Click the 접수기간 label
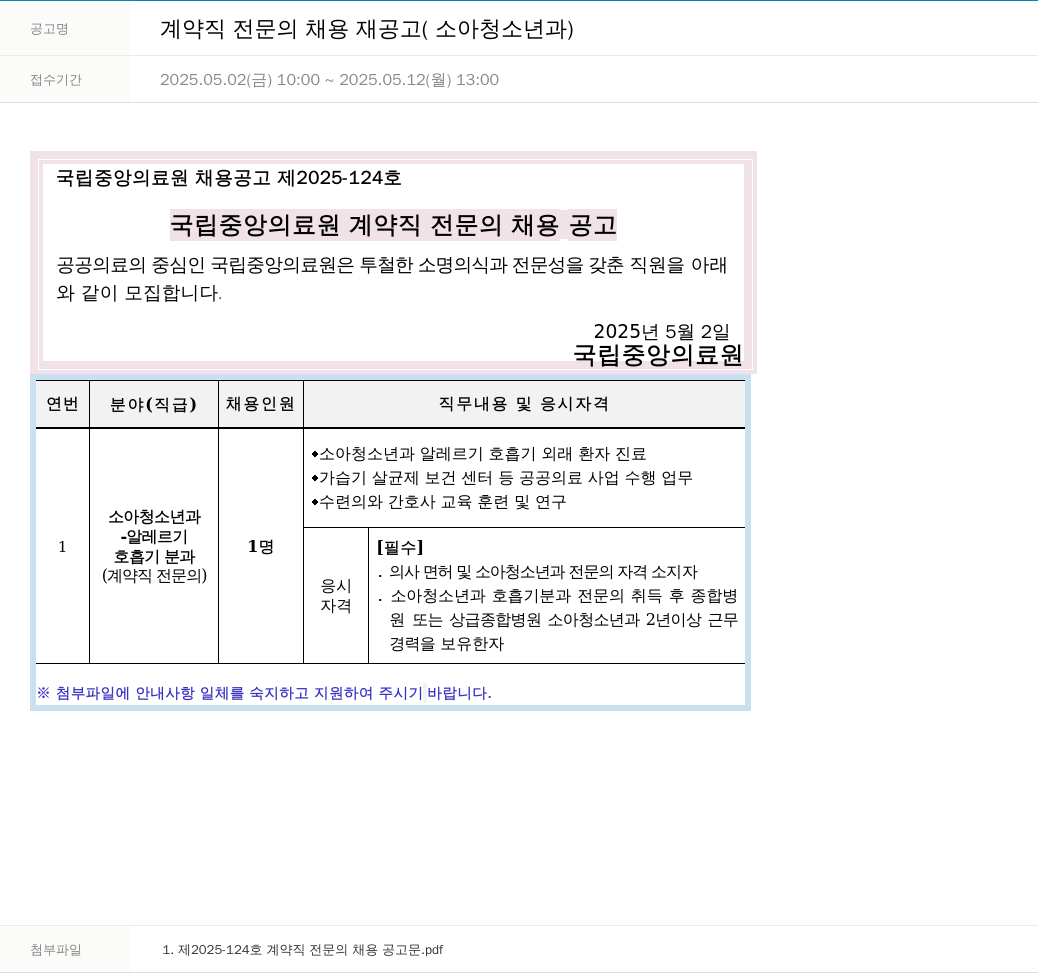This screenshot has width=1038, height=974. point(56,80)
